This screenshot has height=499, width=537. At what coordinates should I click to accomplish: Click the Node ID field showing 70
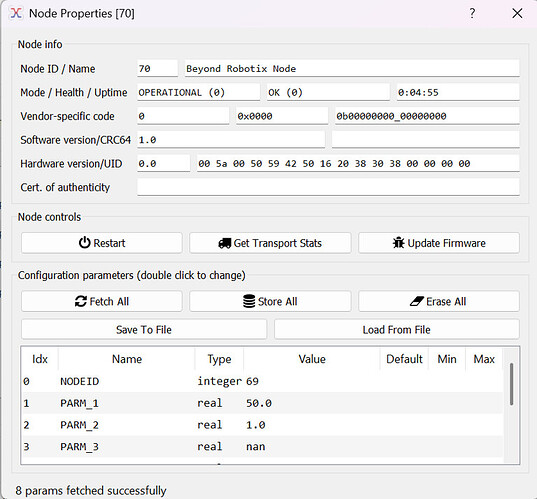pyautogui.click(x=158, y=68)
